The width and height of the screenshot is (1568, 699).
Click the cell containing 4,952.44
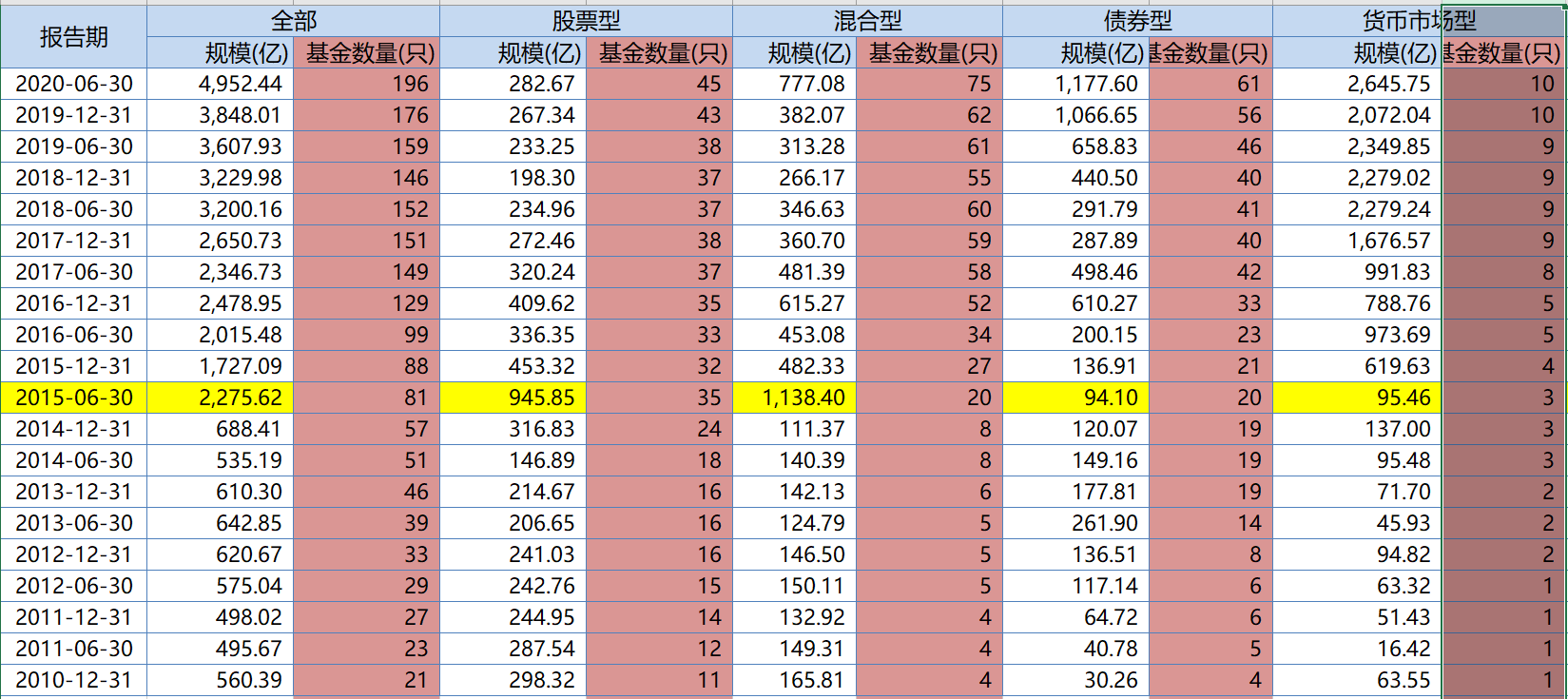[221, 84]
